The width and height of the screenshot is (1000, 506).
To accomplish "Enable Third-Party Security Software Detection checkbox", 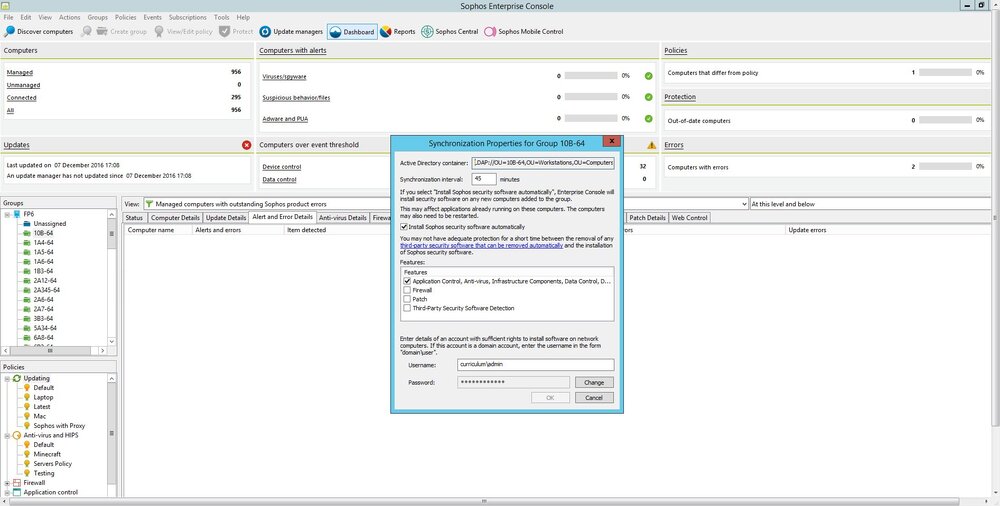I will point(407,308).
